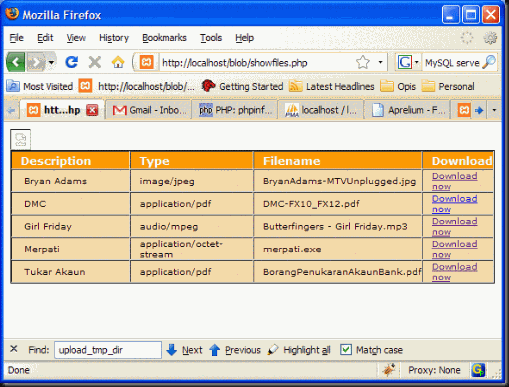
Task: Open the Personal bookmarks folder
Action: 448,86
